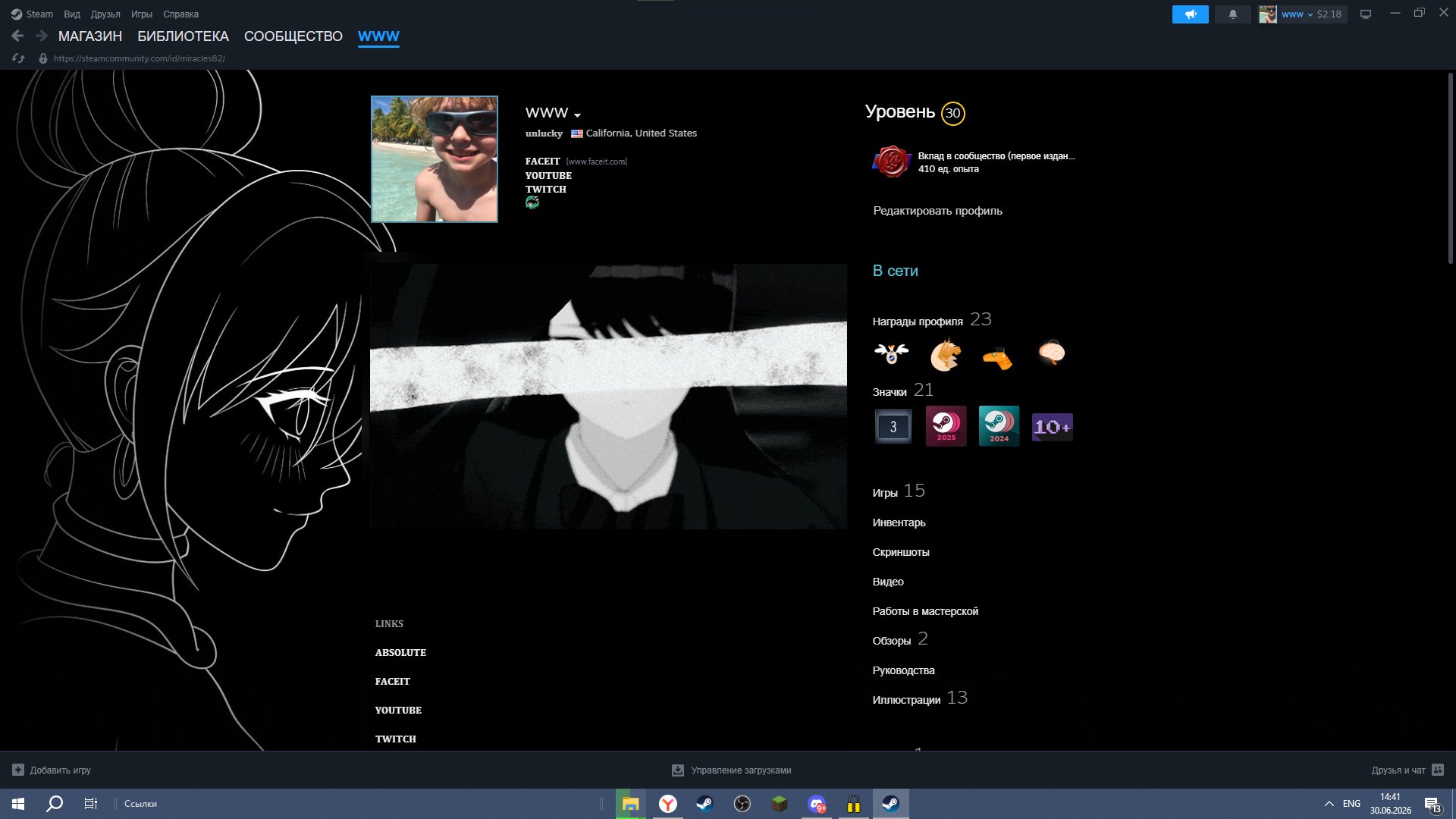Click the community contribution badge icon

tap(892, 162)
